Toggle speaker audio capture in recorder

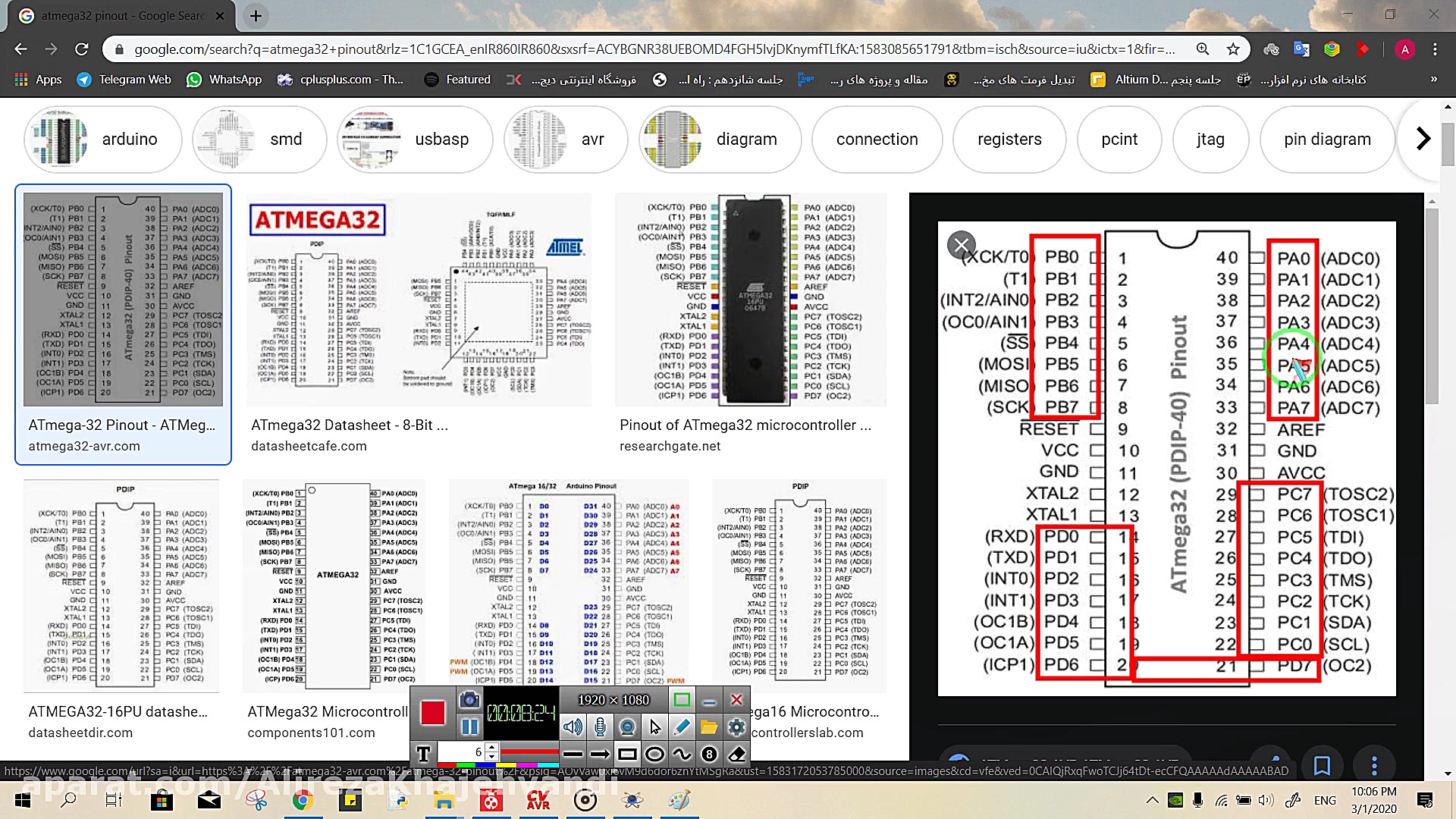tap(573, 727)
